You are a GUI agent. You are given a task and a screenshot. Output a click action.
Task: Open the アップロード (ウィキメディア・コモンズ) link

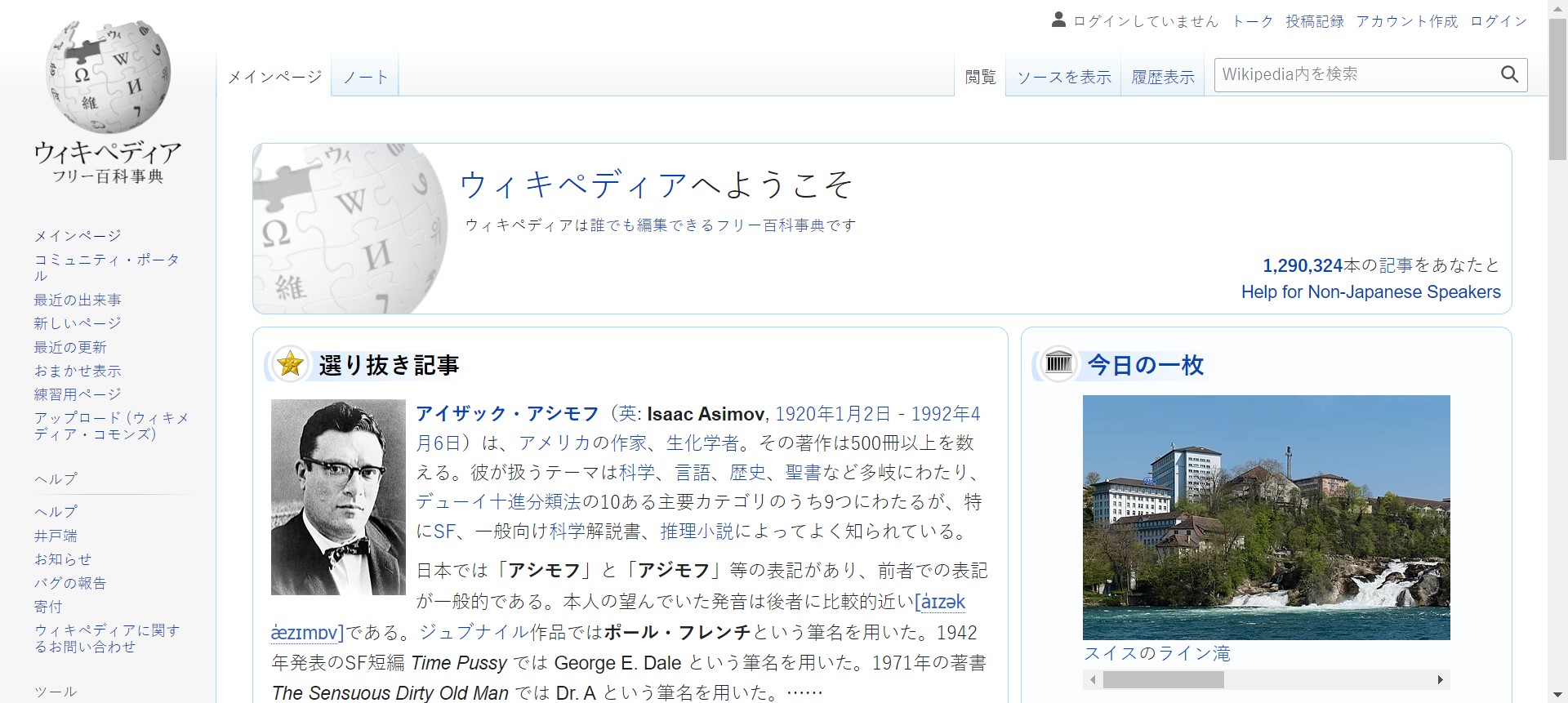pyautogui.click(x=112, y=426)
